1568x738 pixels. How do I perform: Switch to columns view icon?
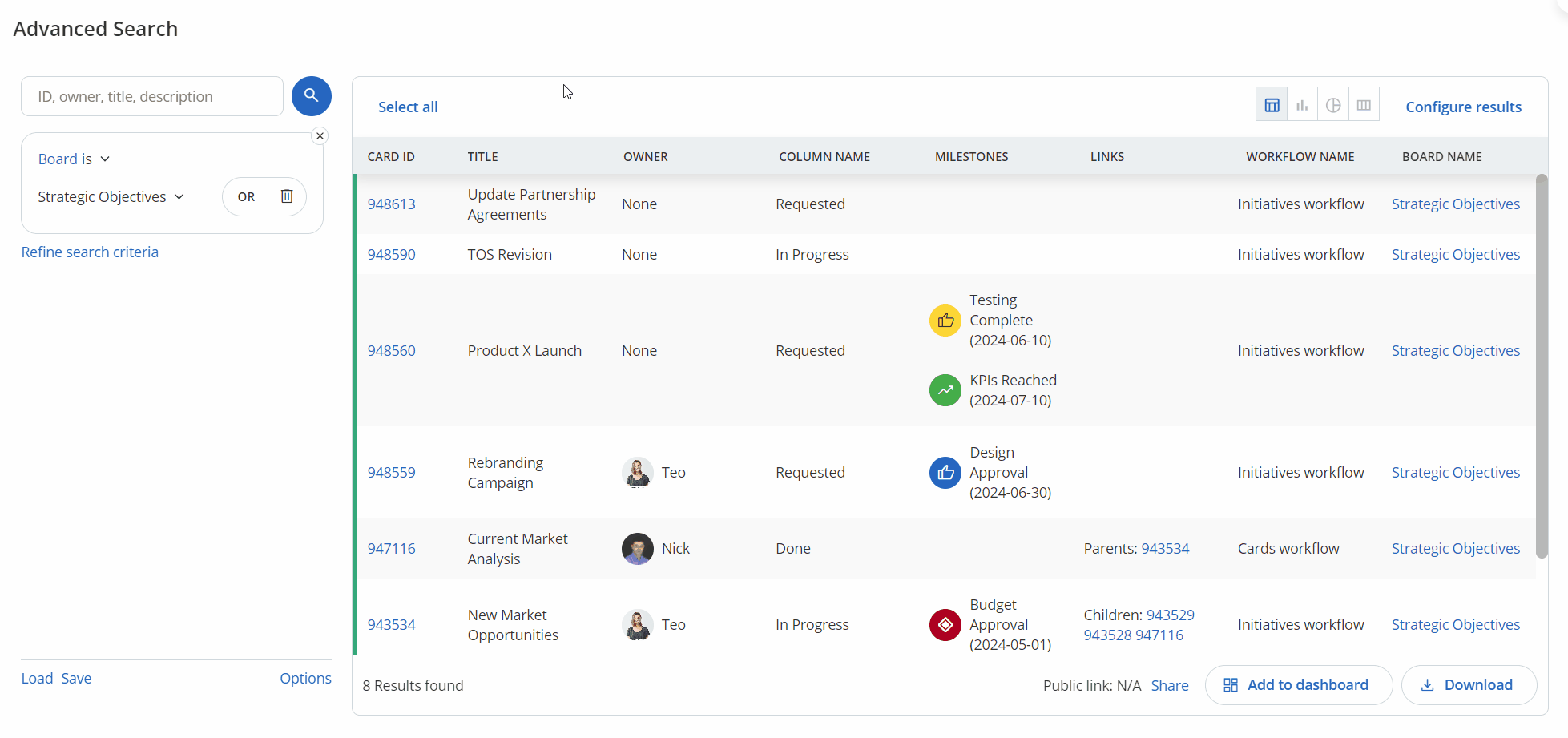(1364, 105)
